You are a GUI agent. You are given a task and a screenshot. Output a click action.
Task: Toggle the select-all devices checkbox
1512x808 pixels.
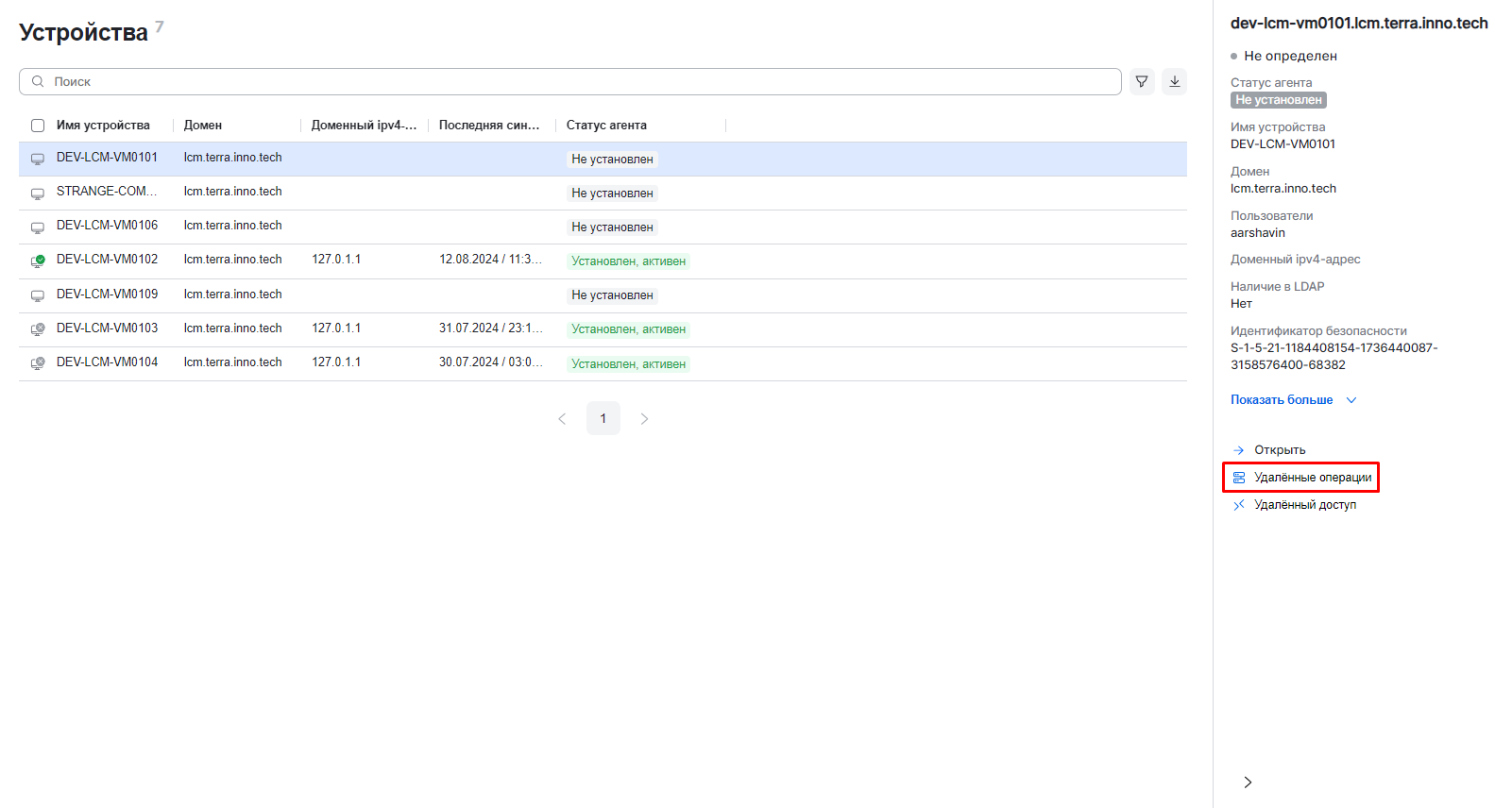pyautogui.click(x=38, y=126)
